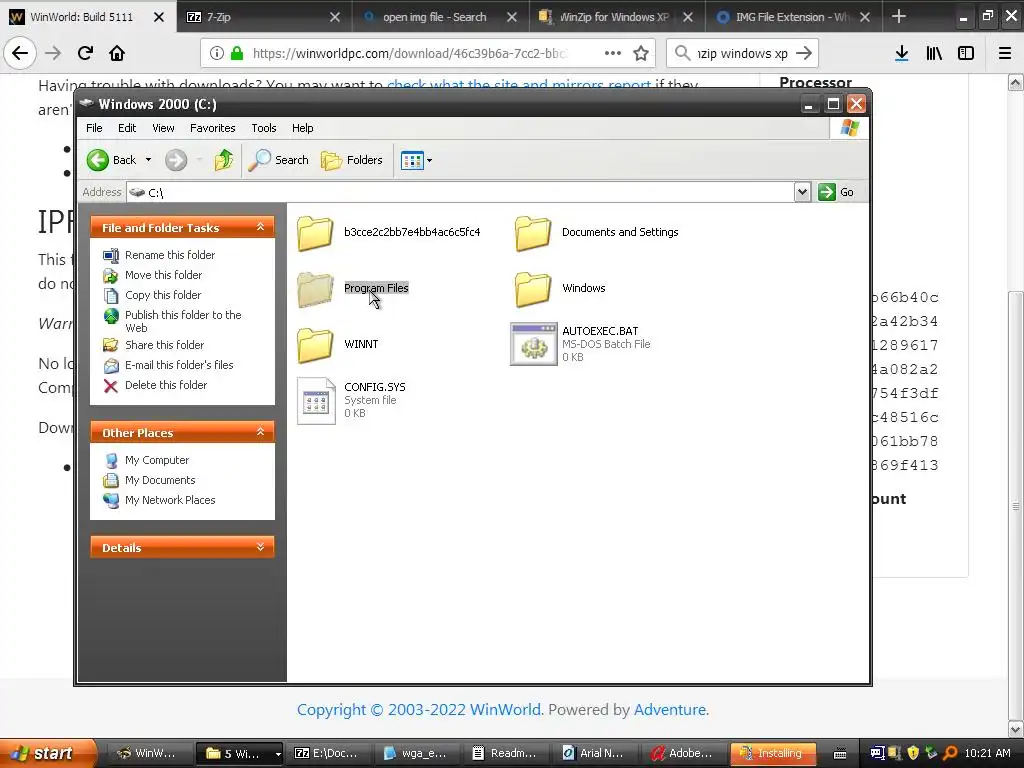The width and height of the screenshot is (1024, 768).
Task: Bookmark this page with the star icon
Action: (641, 54)
